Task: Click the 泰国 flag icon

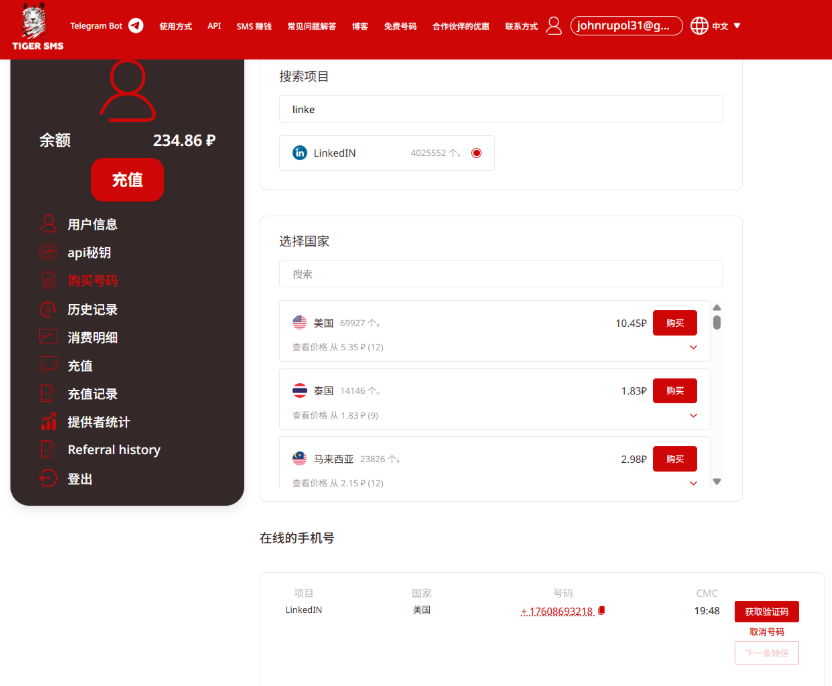Action: (300, 390)
